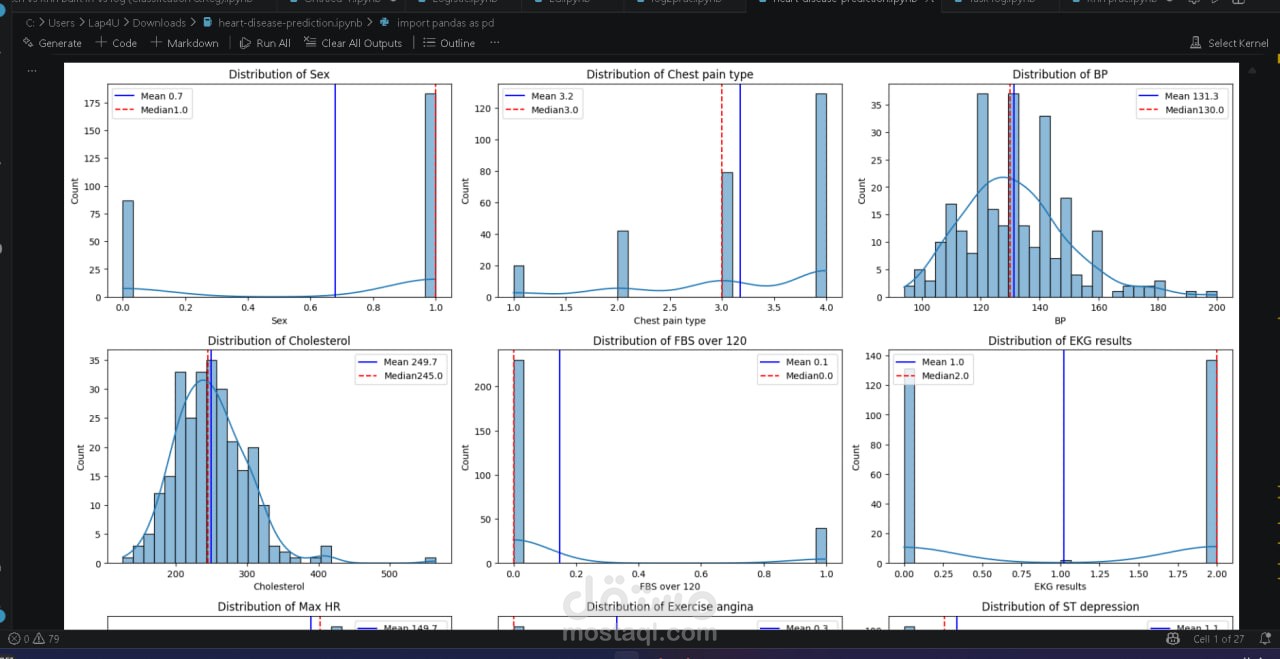Click the 'Distribution of Chest pain type' title
The width and height of the screenshot is (1280, 659).
click(x=670, y=74)
